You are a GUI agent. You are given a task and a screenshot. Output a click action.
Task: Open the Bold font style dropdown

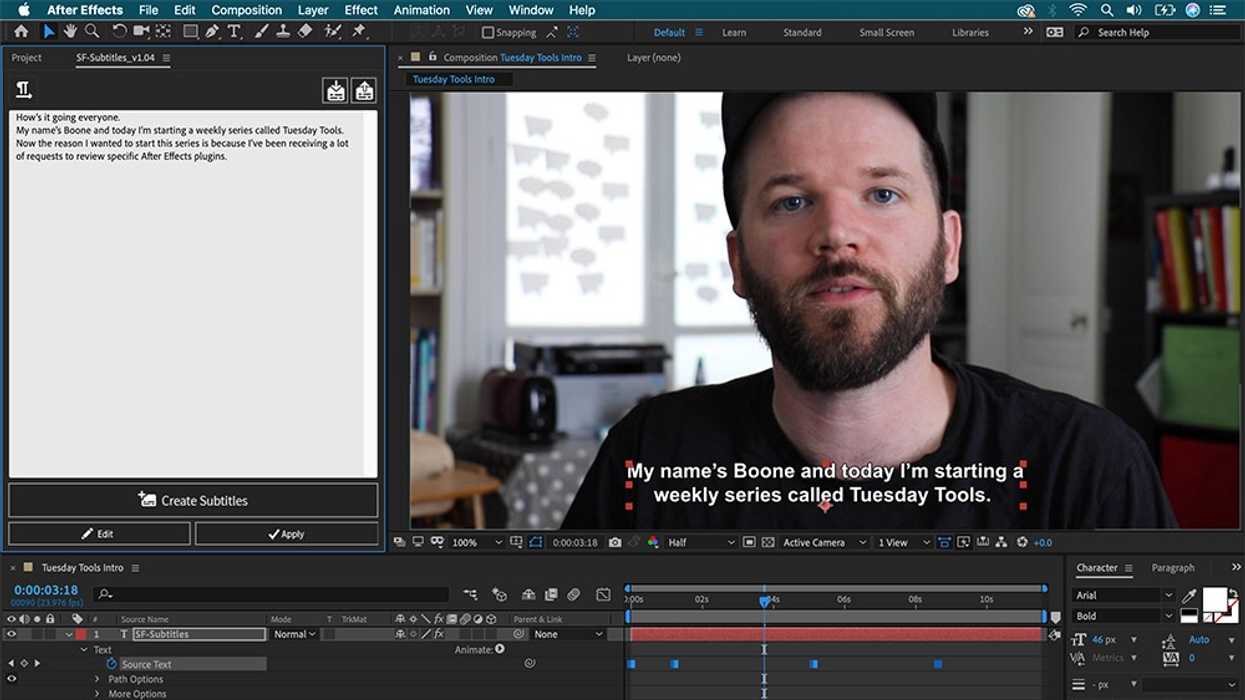click(x=1123, y=616)
